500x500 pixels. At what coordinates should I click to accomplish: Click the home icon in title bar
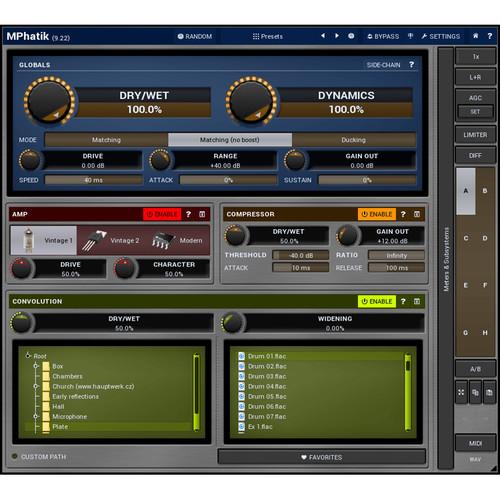[476, 36]
